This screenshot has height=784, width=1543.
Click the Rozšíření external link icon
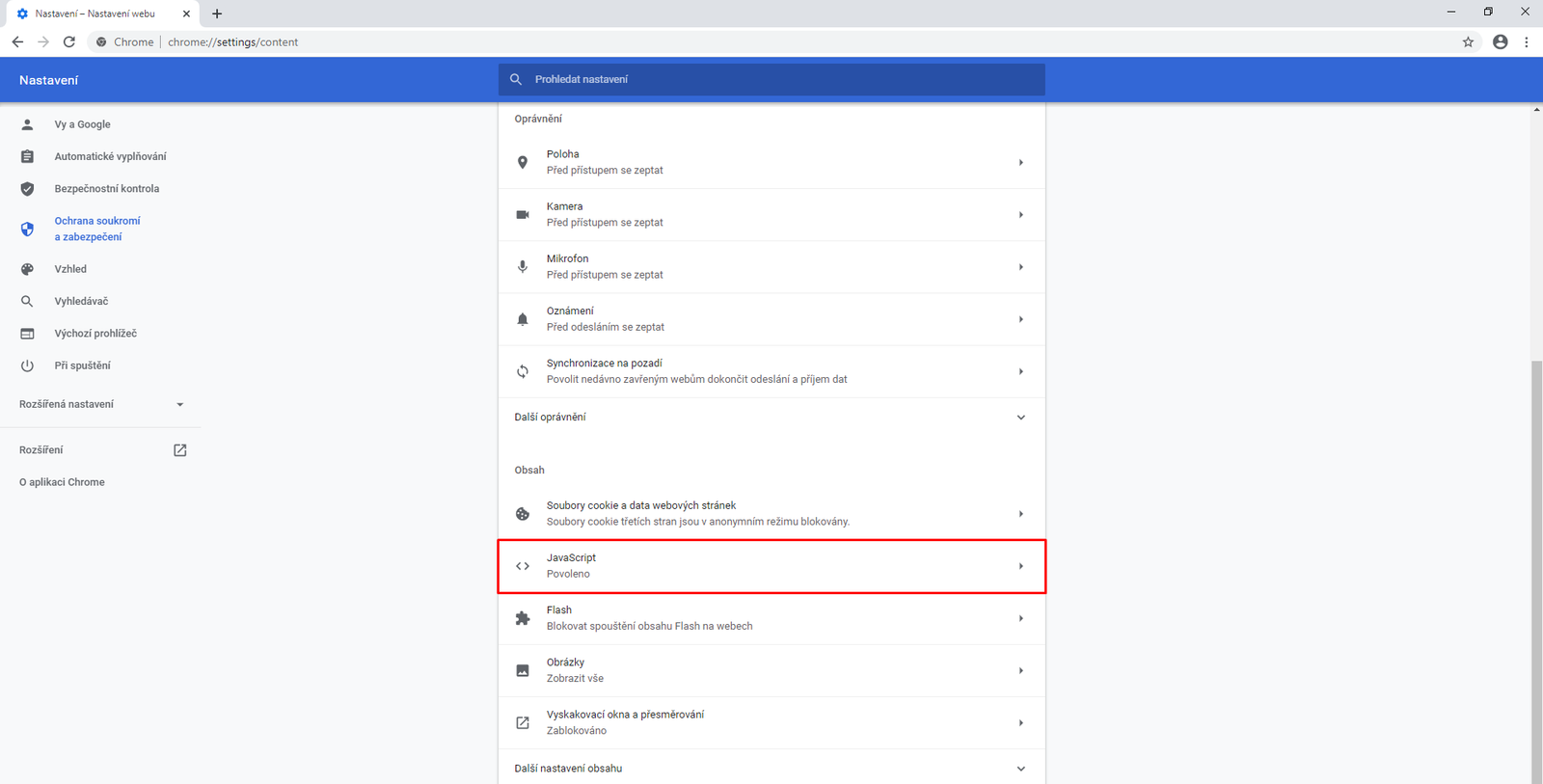(x=179, y=450)
